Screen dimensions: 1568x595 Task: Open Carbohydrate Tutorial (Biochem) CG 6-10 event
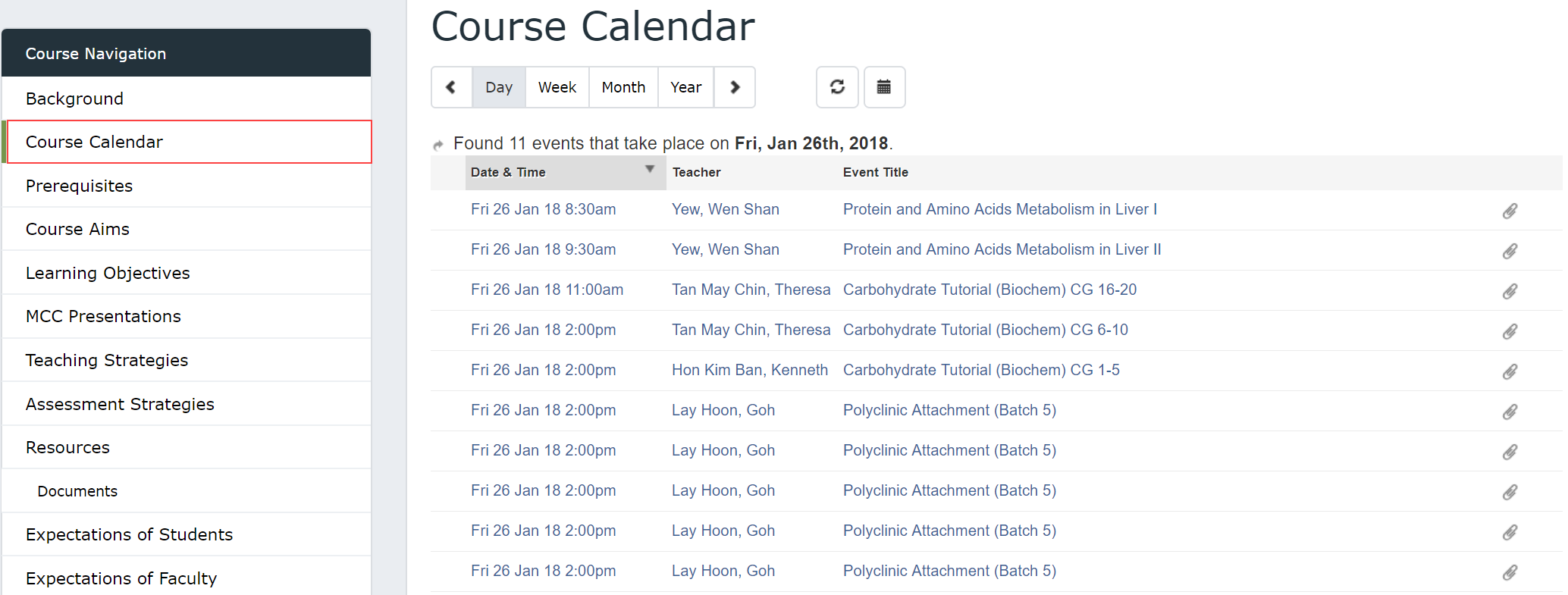986,330
